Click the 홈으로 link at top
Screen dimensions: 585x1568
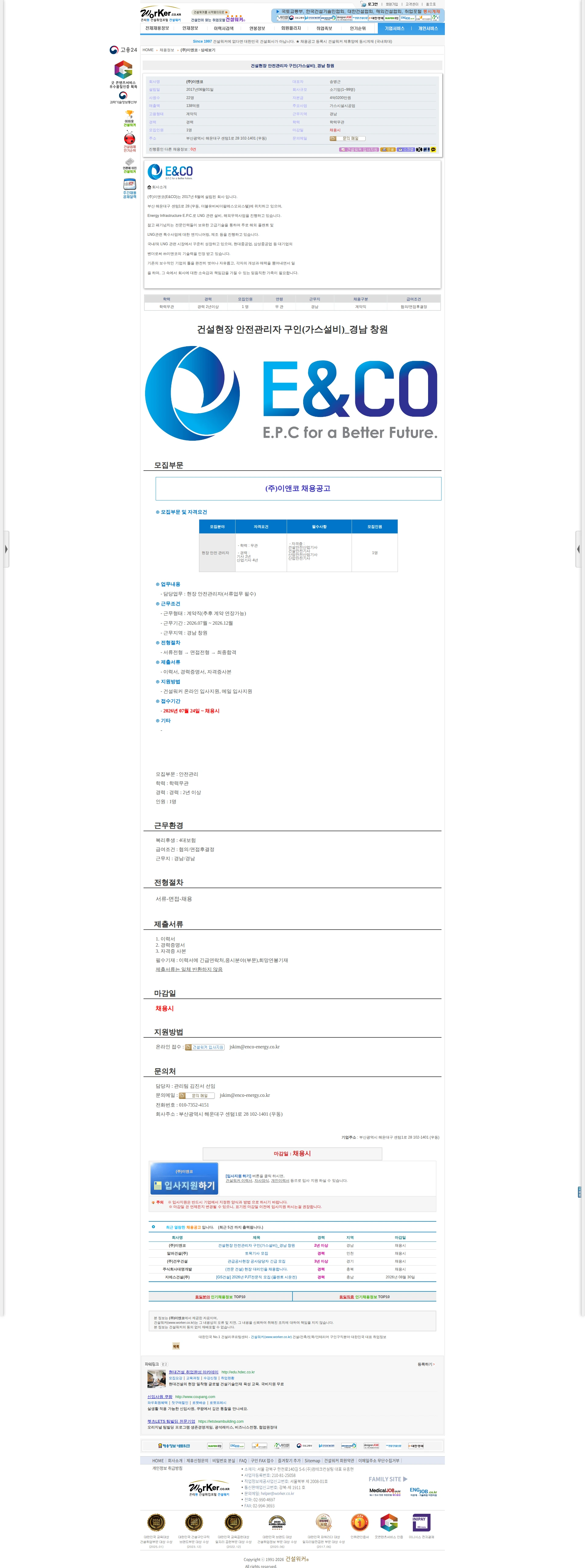431,4
